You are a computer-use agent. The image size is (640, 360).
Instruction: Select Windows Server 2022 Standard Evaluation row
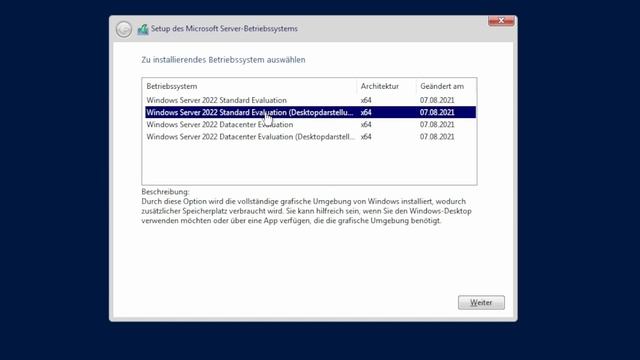point(310,100)
